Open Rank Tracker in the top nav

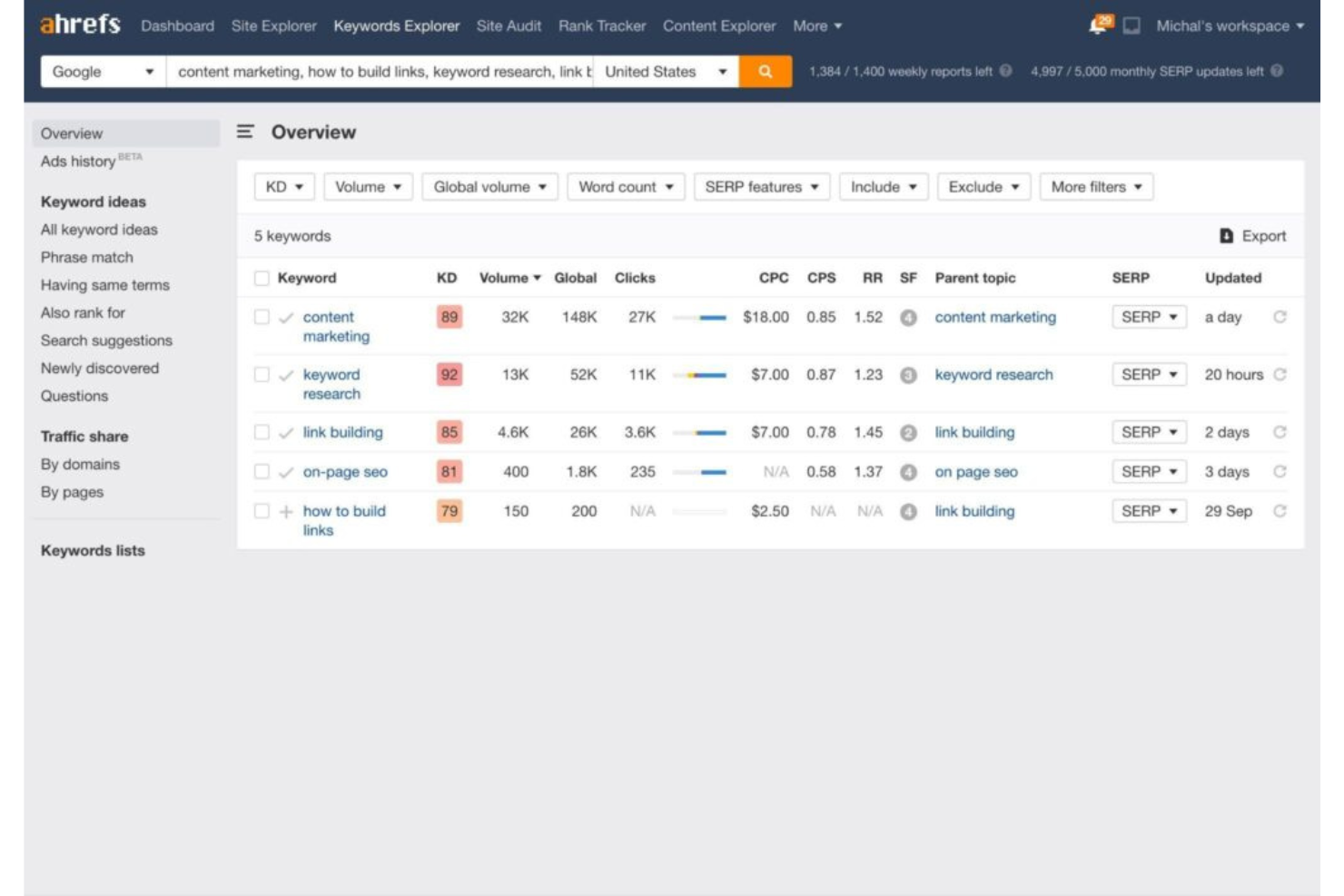point(602,25)
